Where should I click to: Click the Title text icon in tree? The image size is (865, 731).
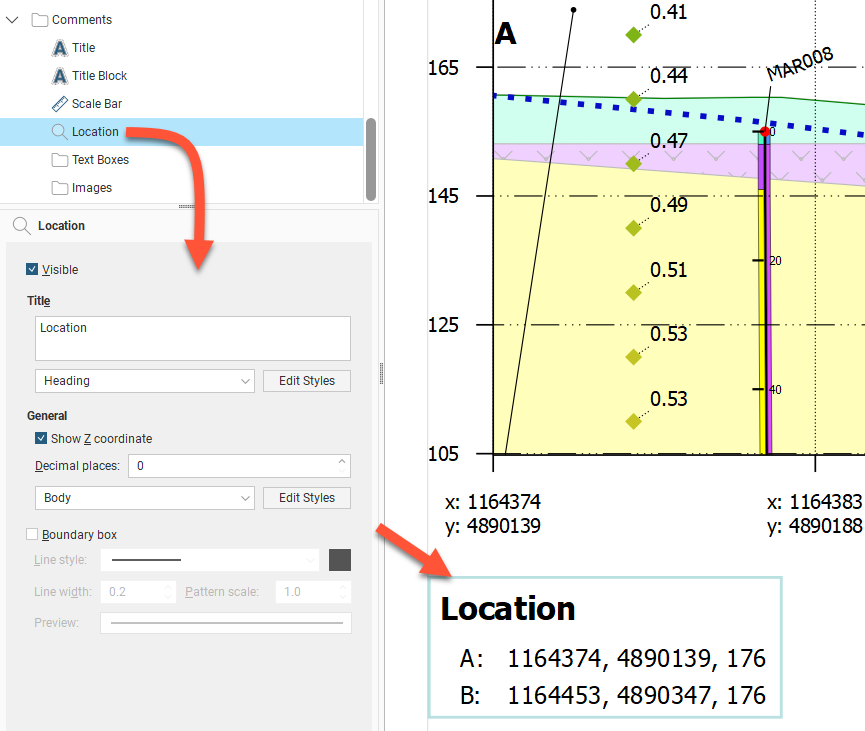tap(60, 48)
